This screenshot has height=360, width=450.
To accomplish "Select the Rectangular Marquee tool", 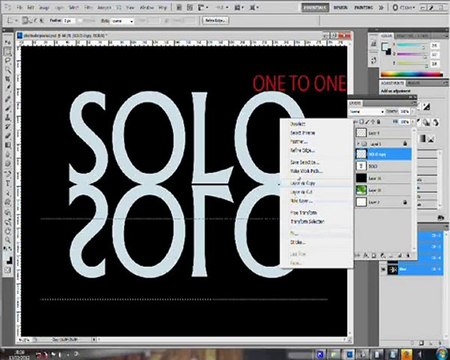I will (x=7, y=51).
